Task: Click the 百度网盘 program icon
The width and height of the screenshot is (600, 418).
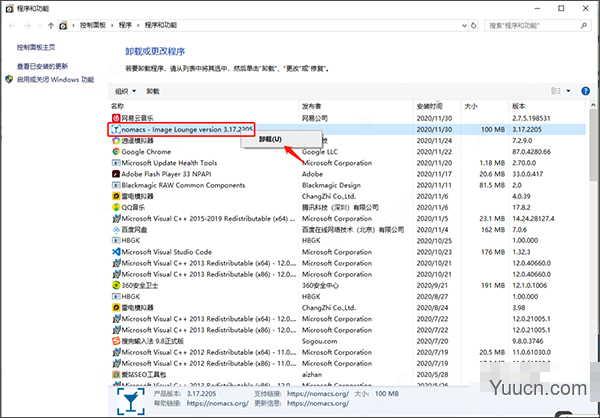Action: pos(116,230)
